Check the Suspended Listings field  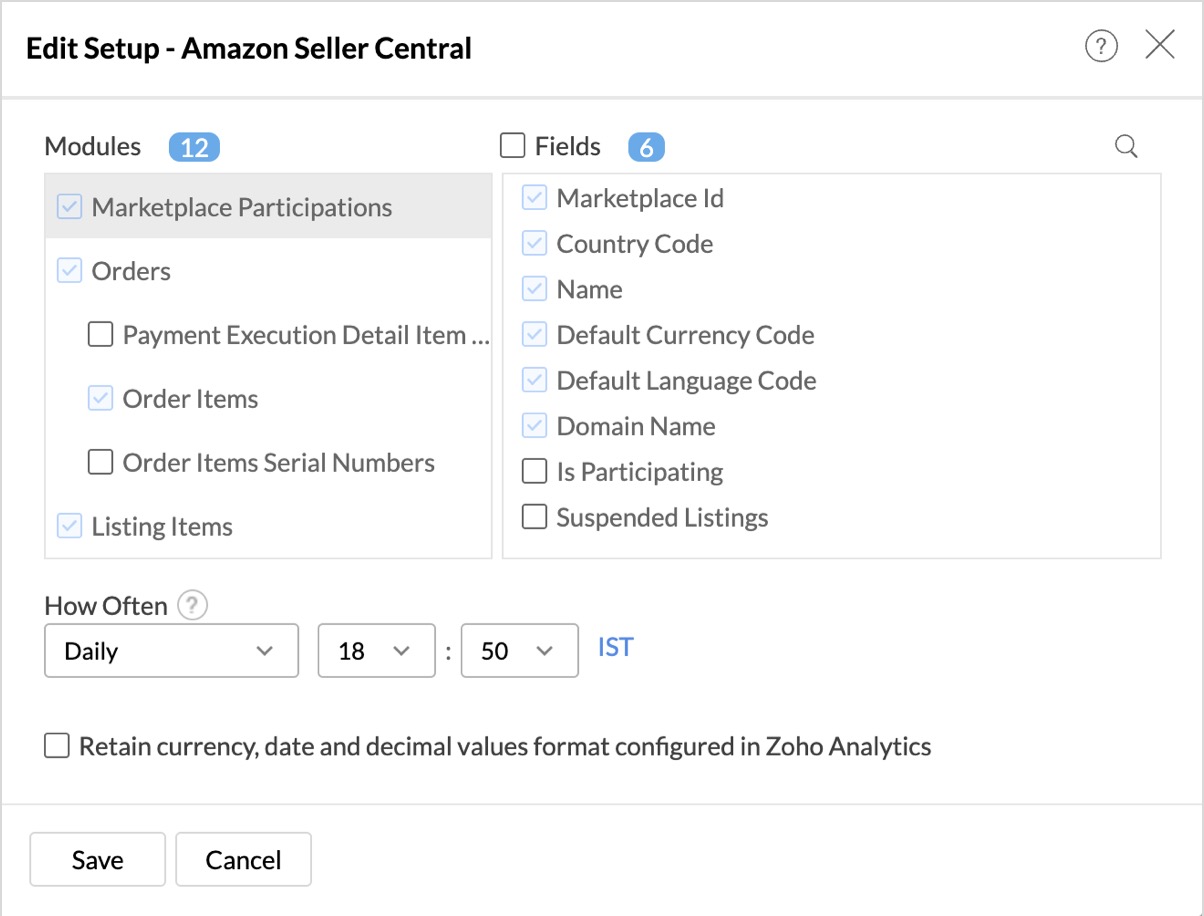pyautogui.click(x=535, y=517)
